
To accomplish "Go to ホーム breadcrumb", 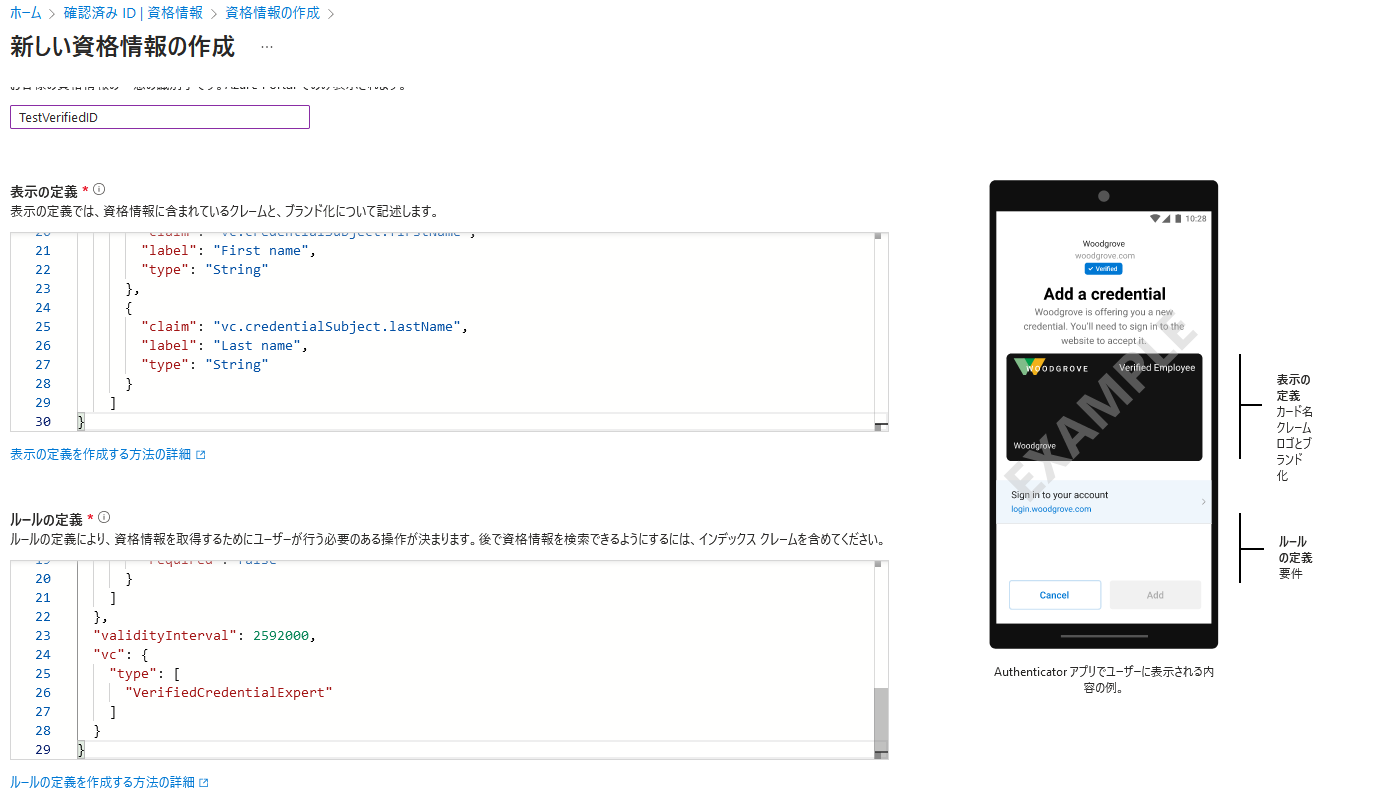I will (26, 13).
